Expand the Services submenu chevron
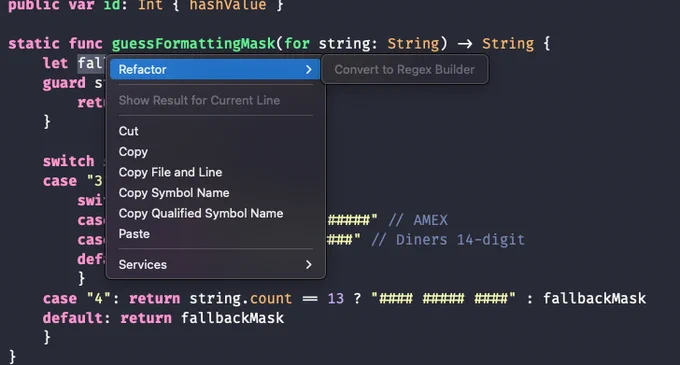Image resolution: width=680 pixels, height=365 pixels. pos(308,264)
